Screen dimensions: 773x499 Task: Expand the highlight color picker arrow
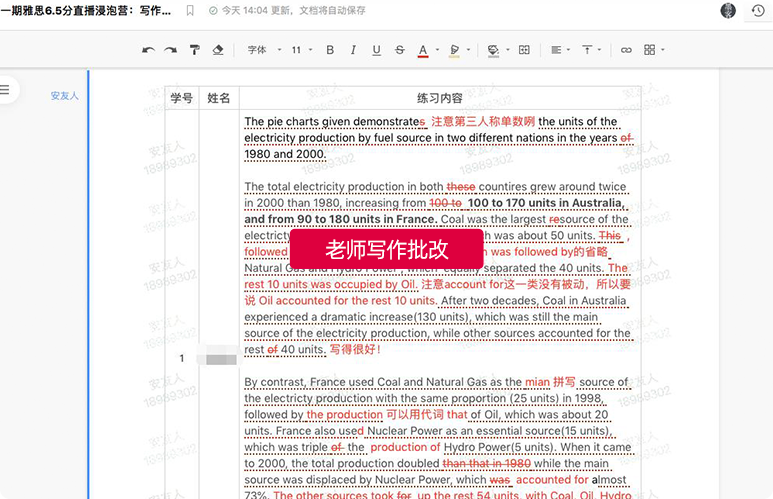[468, 50]
